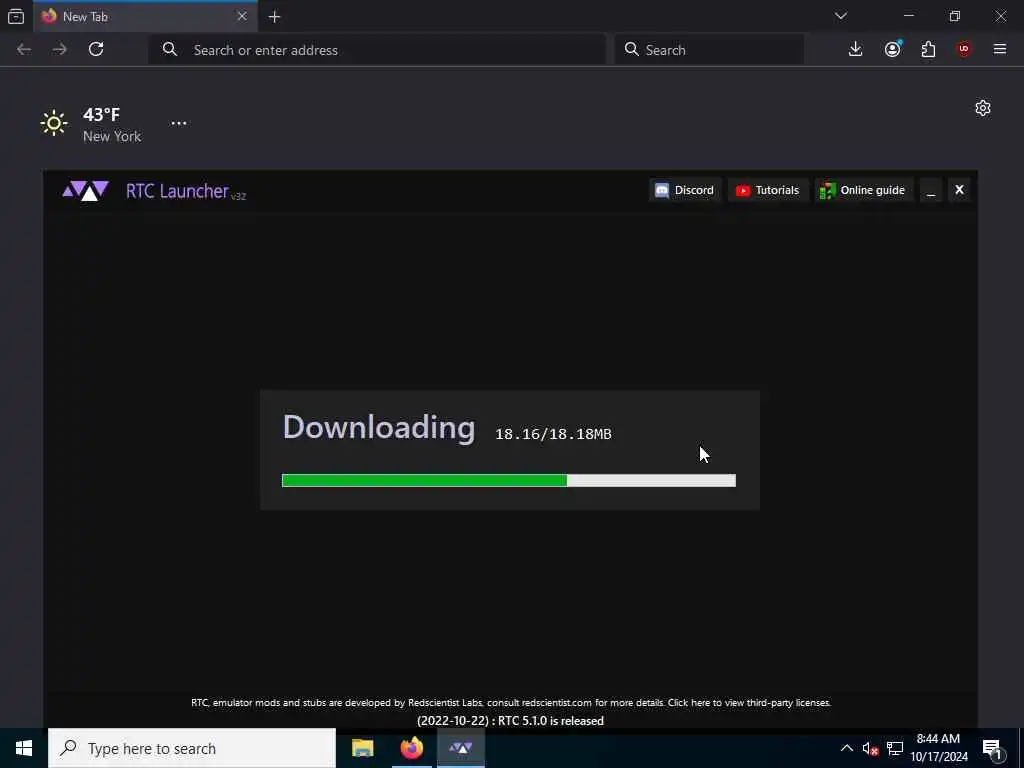
Task: Click the Windows taskbar search box
Action: pos(192,748)
